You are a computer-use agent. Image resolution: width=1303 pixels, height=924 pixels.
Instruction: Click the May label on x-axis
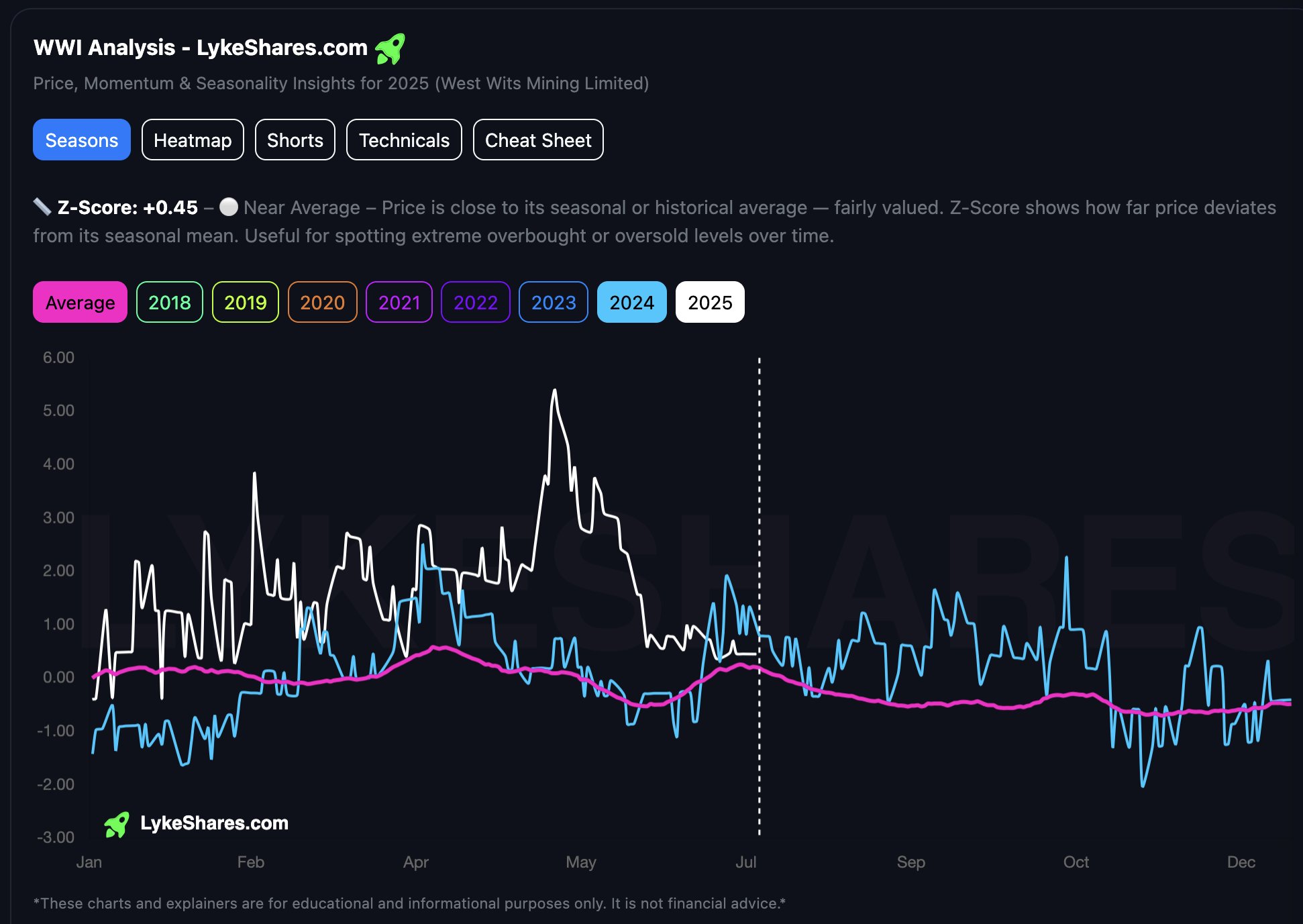click(x=581, y=862)
